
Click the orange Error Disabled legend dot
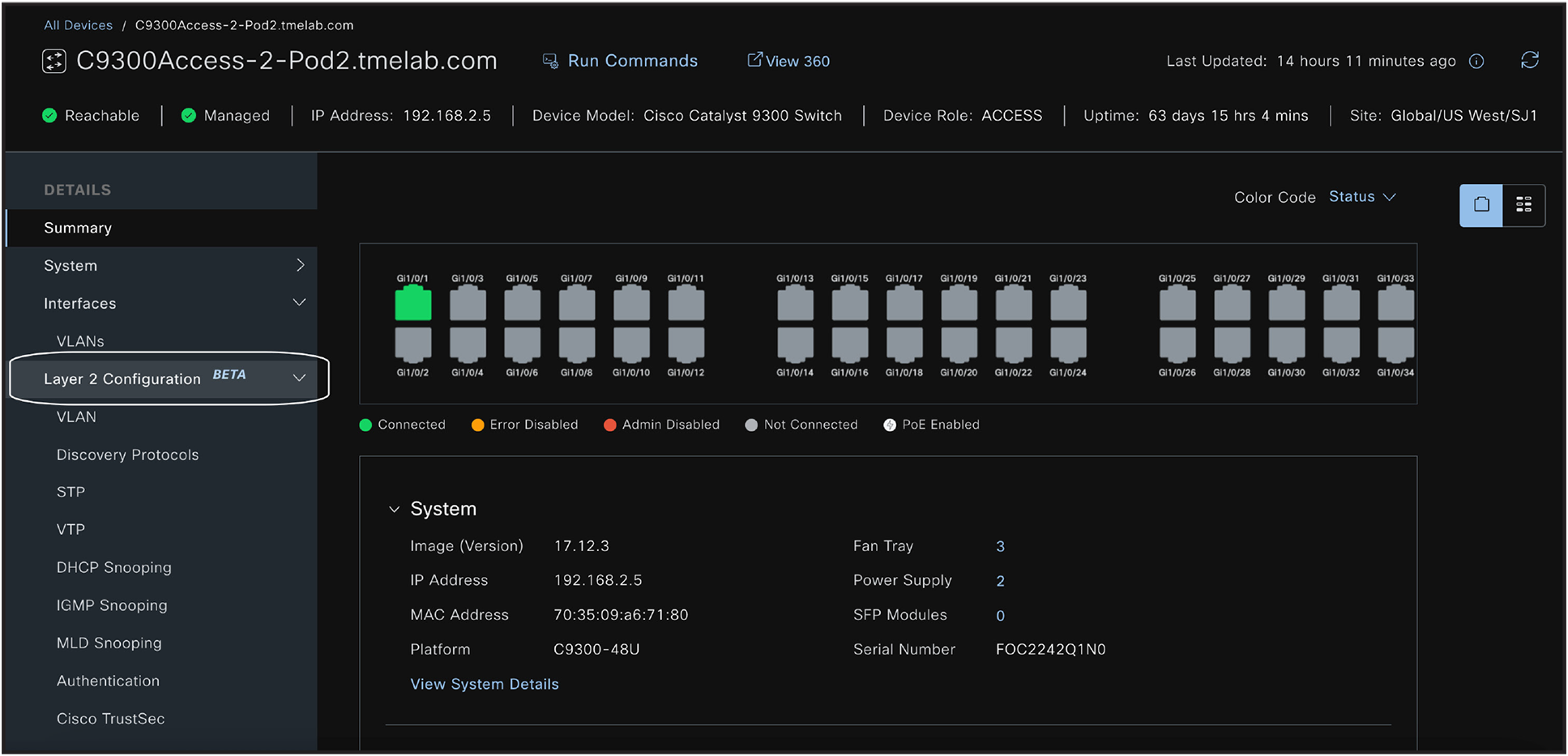(x=477, y=425)
